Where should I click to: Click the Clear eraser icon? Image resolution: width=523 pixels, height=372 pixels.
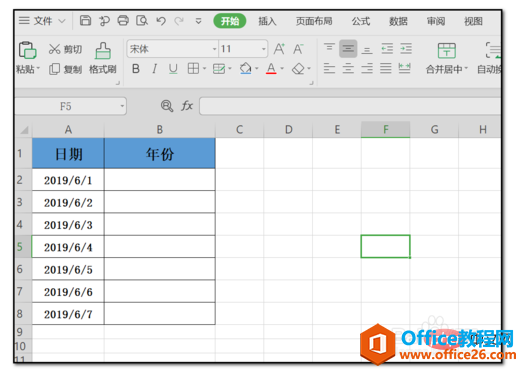pyautogui.click(x=298, y=69)
